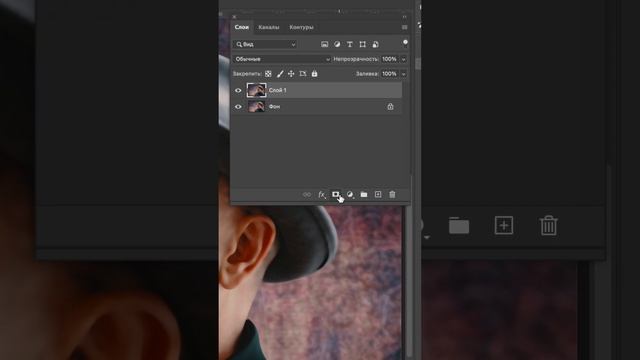Filter by smart objects icon
Screen dimensions: 640x360
376,44
